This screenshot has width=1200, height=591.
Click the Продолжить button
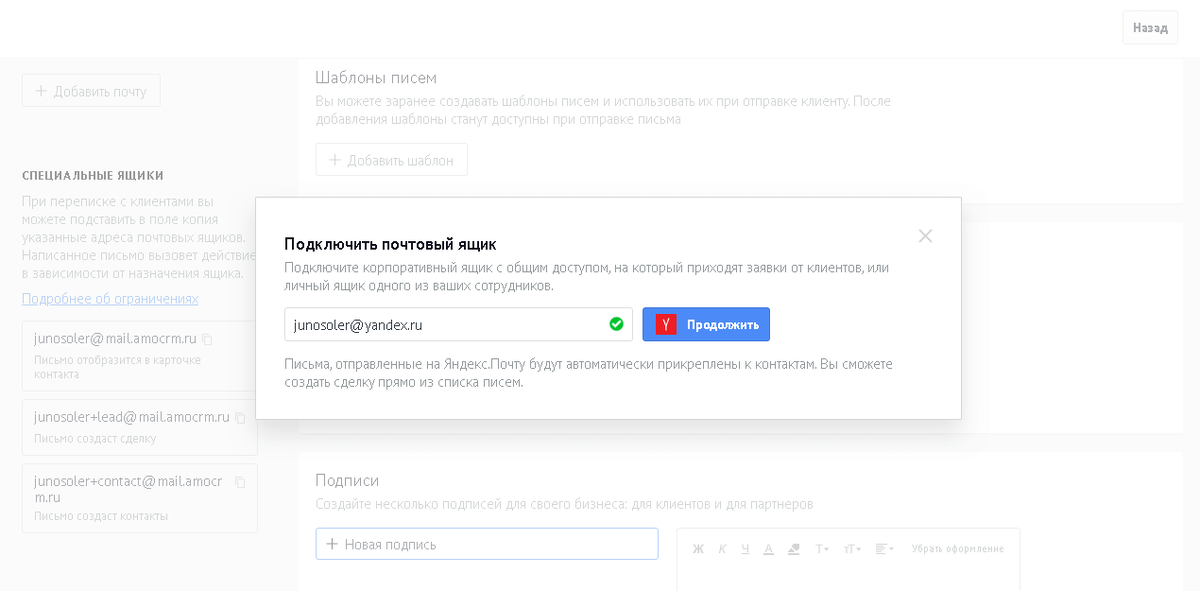pos(706,324)
